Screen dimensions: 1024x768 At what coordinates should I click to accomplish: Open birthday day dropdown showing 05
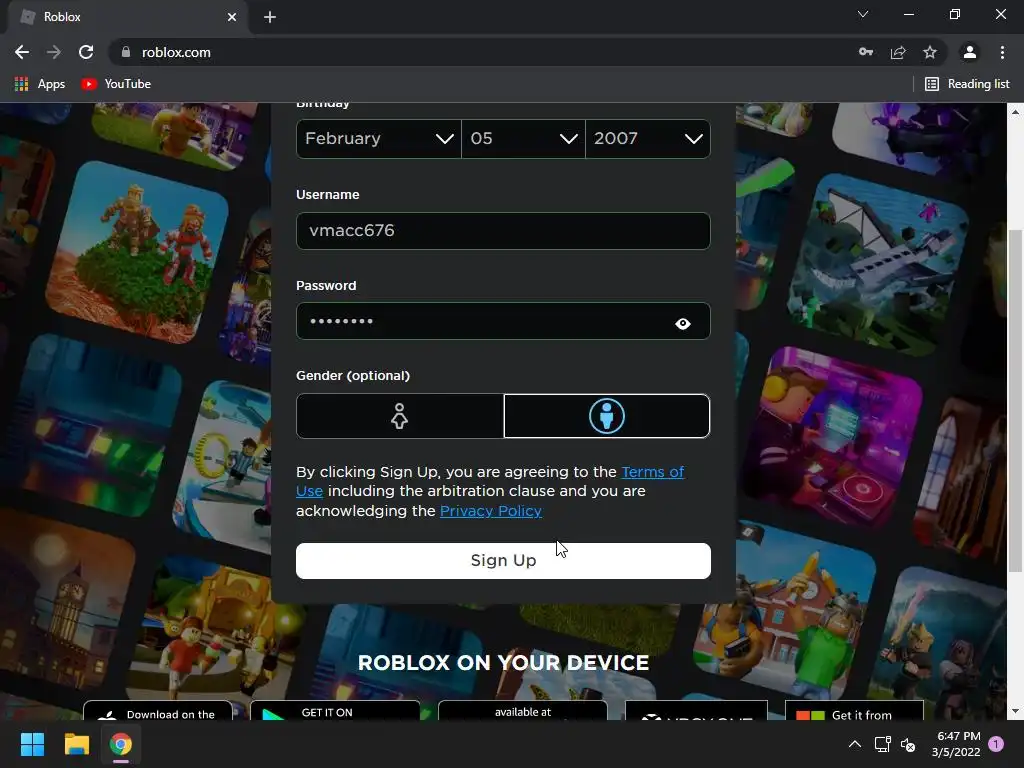point(523,138)
